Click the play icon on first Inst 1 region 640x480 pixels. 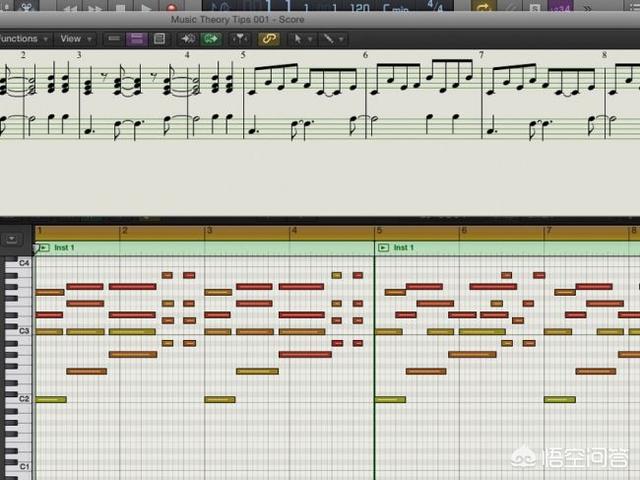(45, 248)
